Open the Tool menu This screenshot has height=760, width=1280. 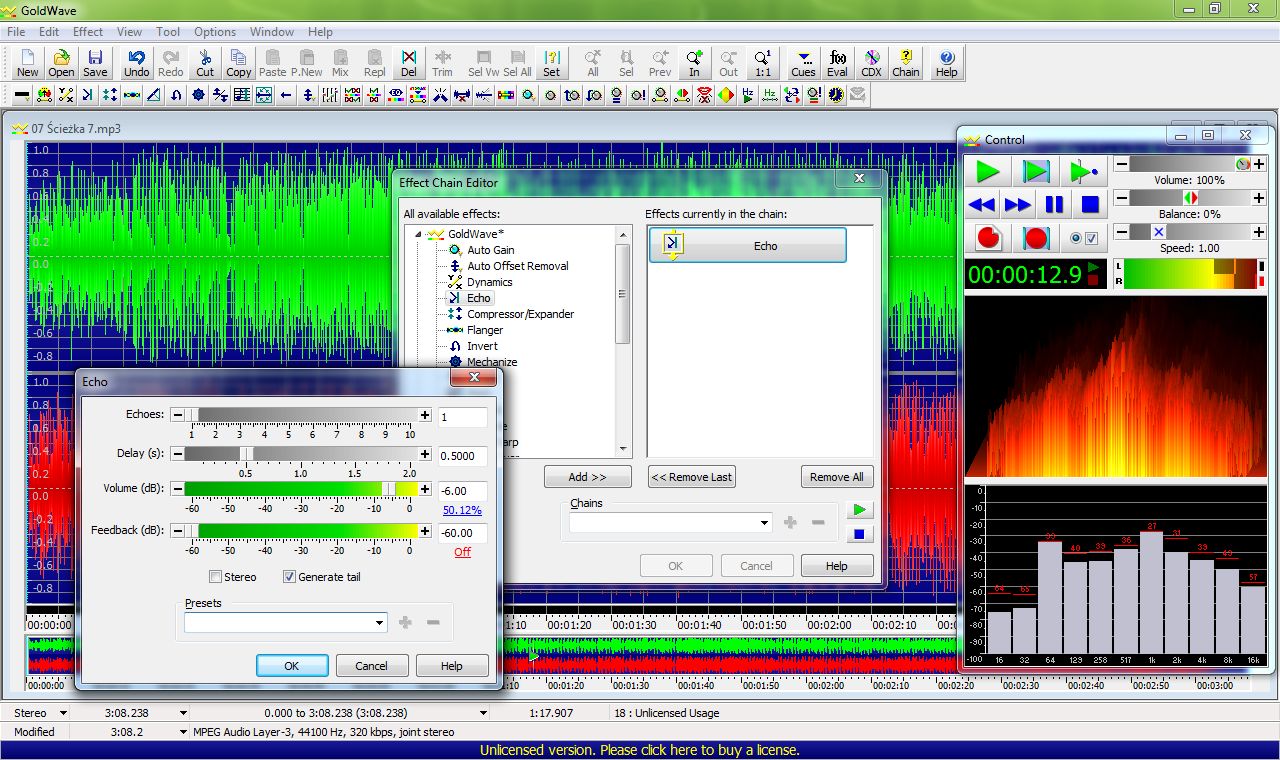click(x=168, y=32)
